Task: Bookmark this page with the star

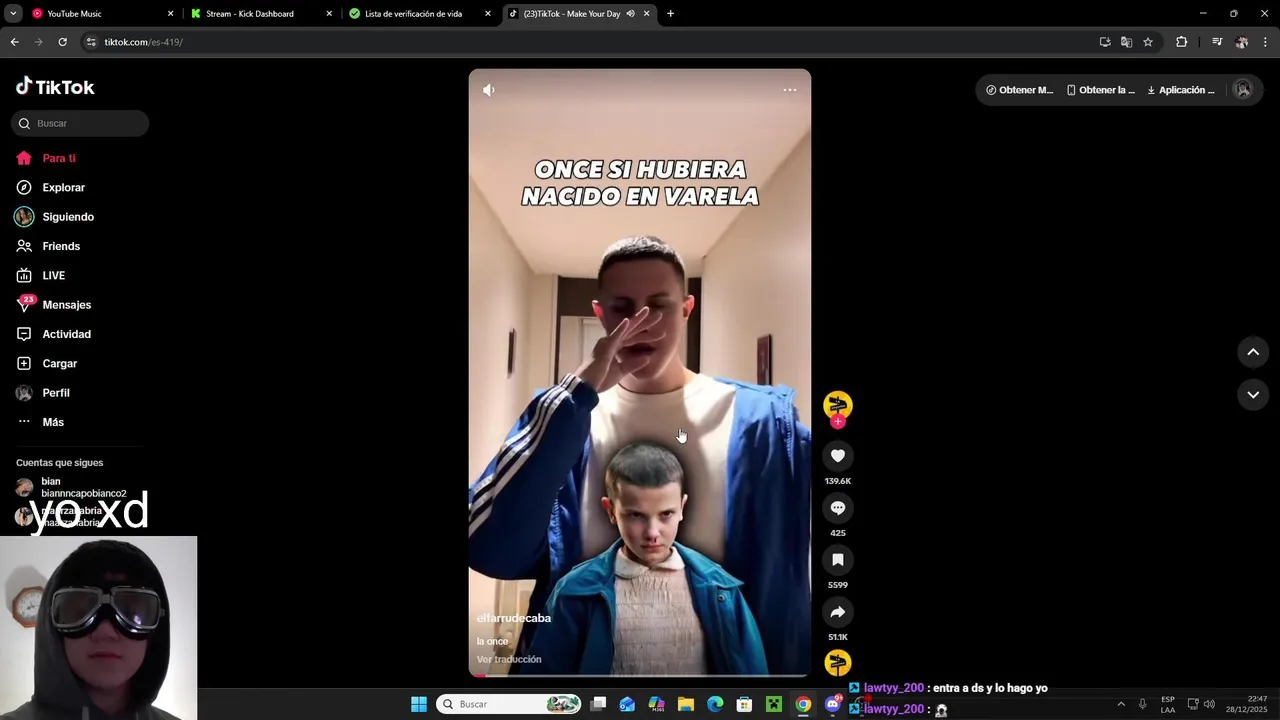Action: [x=1148, y=42]
